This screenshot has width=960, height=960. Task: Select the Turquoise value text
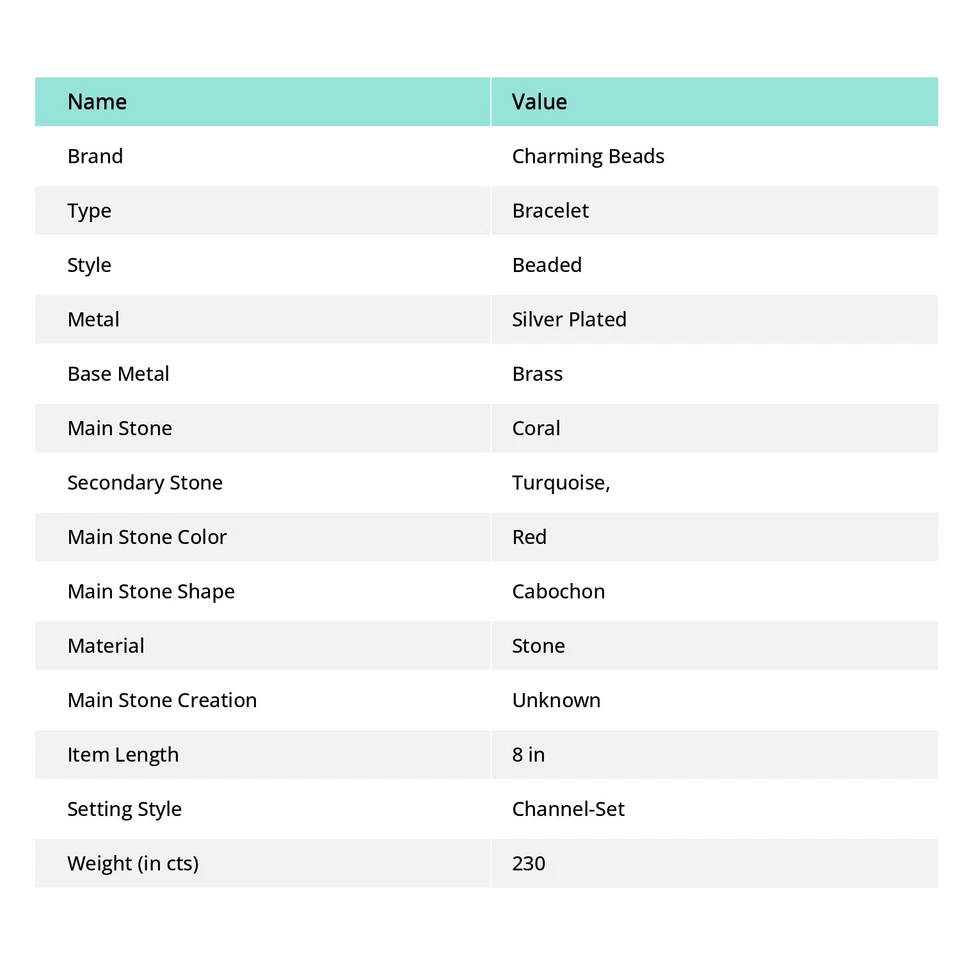pyautogui.click(x=561, y=483)
